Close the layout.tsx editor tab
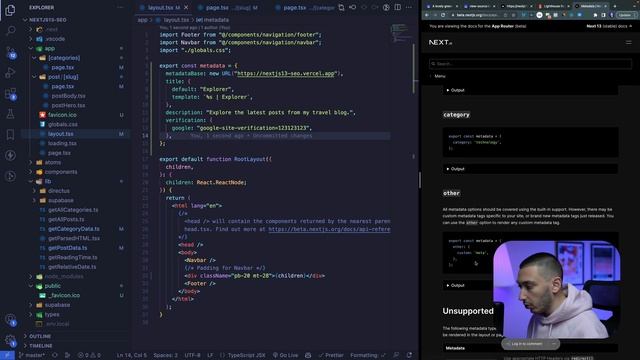 click(x=186, y=7)
